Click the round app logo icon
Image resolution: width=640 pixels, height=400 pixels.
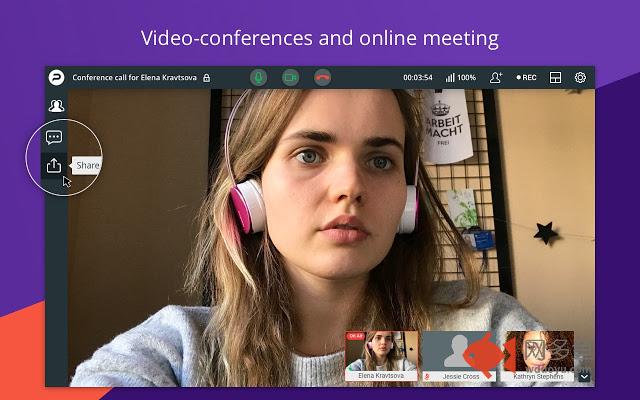[x=56, y=77]
